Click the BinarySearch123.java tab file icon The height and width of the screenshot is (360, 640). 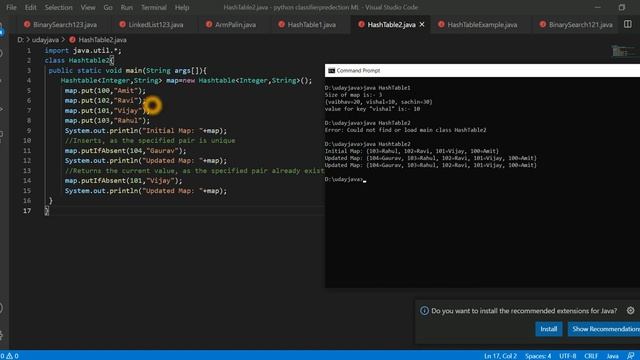tap(27, 24)
